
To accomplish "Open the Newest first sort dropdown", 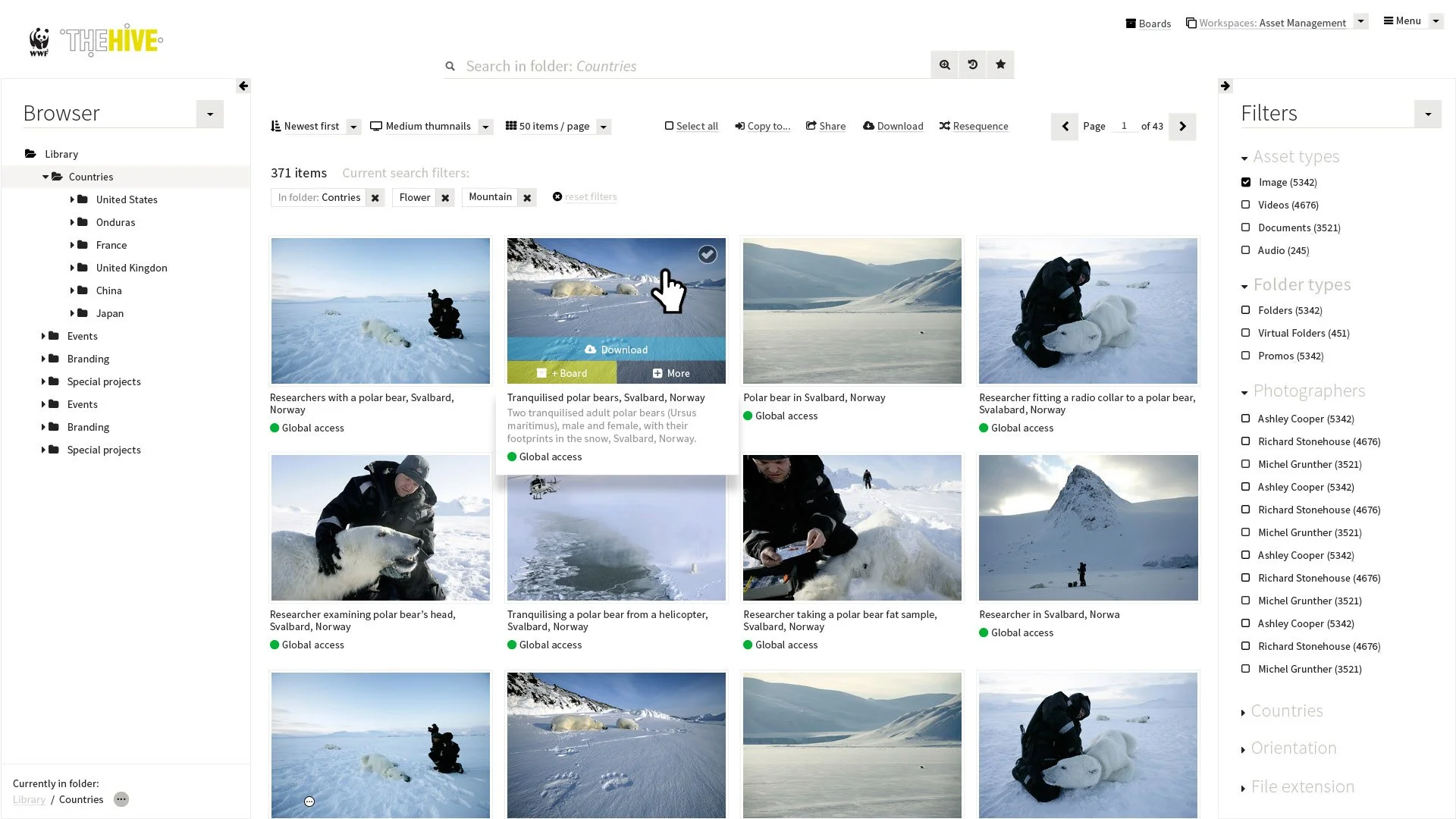I will pos(353,127).
